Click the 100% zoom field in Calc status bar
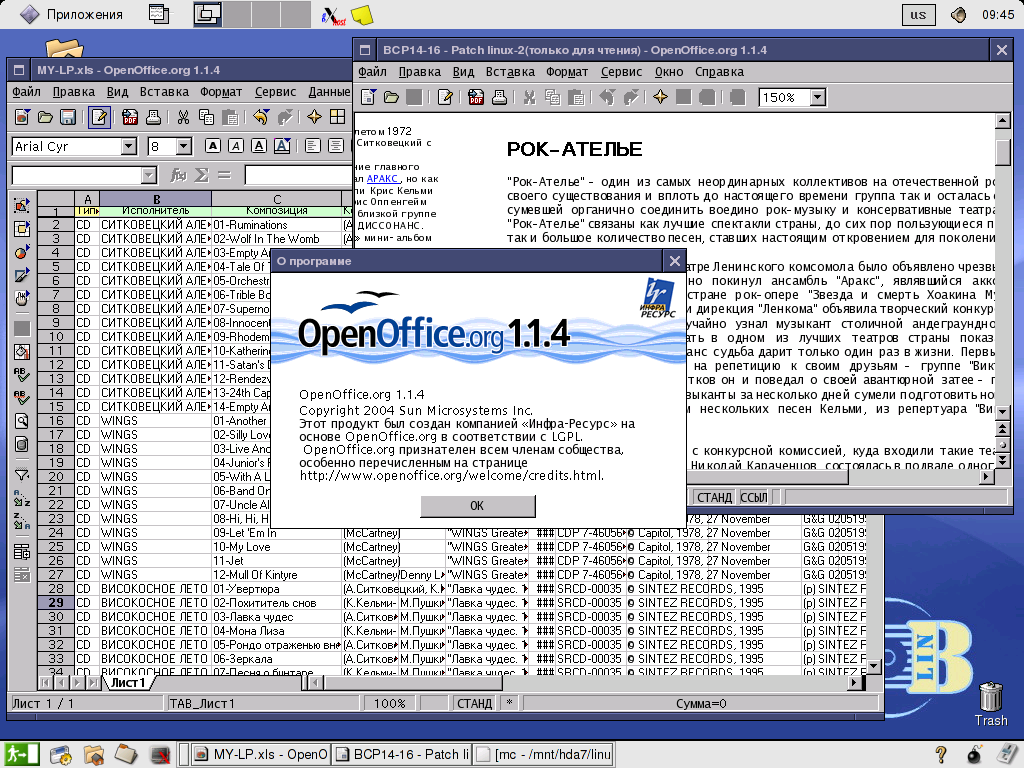The image size is (1024, 768). [389, 703]
